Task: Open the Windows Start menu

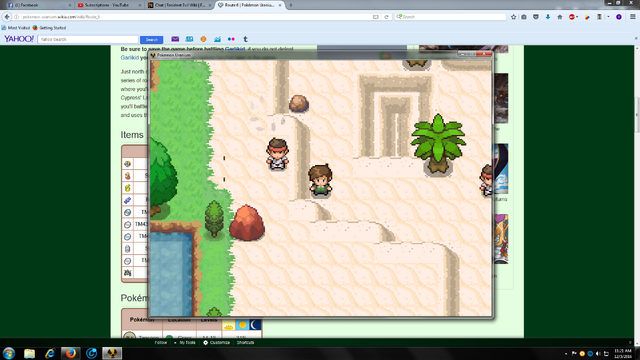Action: [x=9, y=353]
